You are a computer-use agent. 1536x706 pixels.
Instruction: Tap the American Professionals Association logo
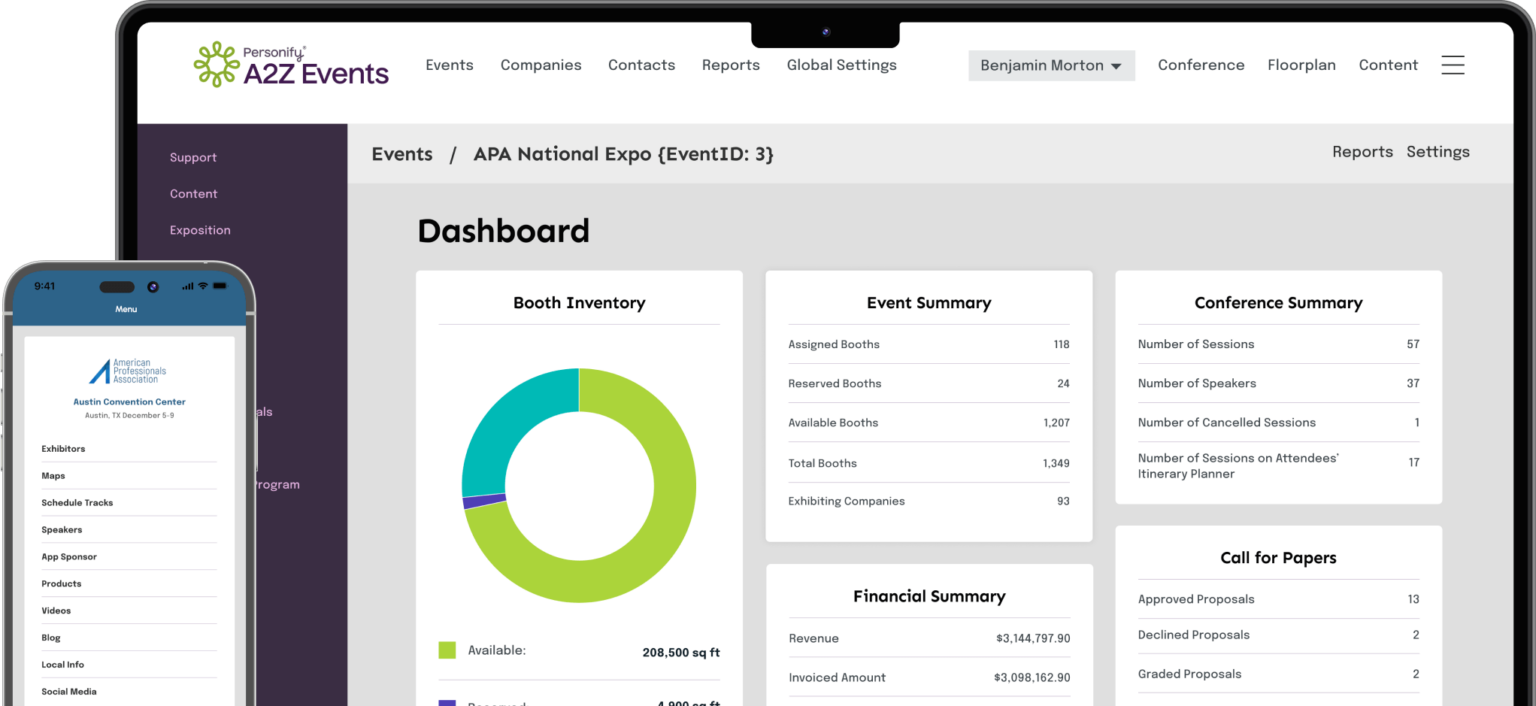[x=129, y=369]
